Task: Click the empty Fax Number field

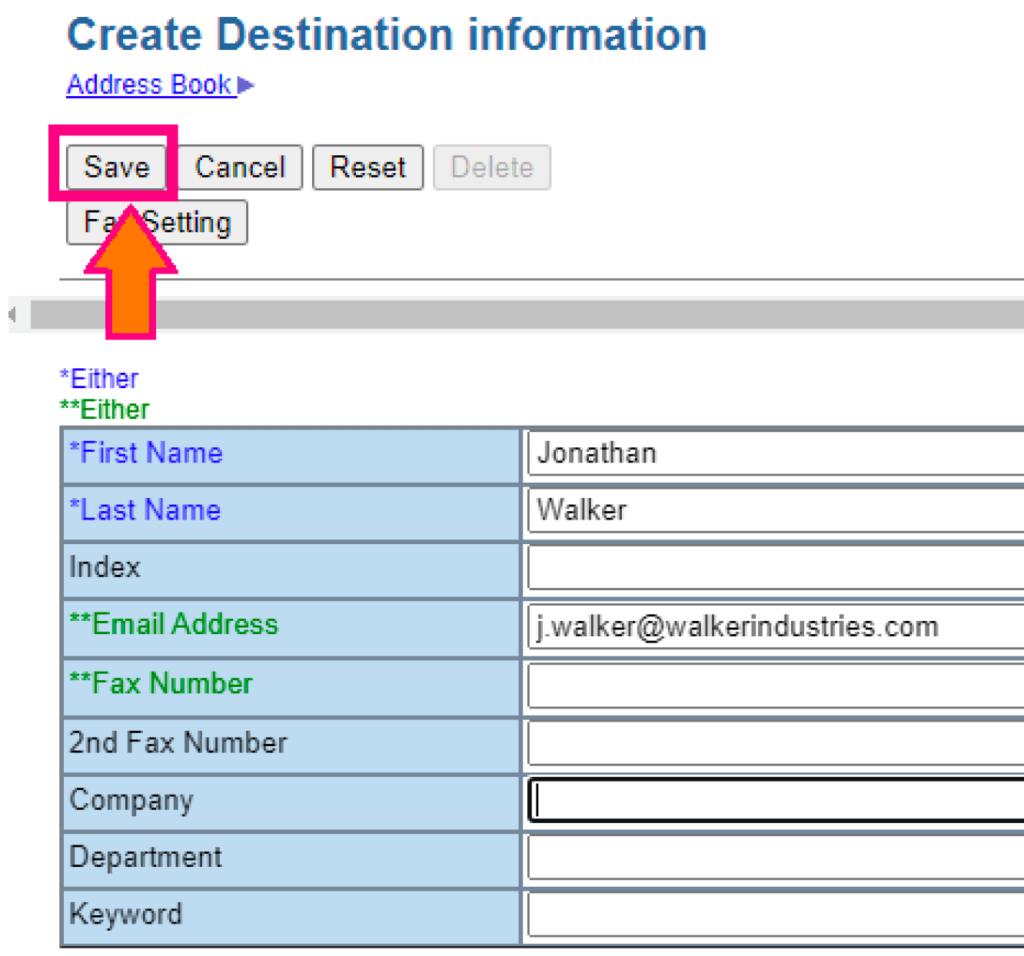Action: [x=776, y=685]
